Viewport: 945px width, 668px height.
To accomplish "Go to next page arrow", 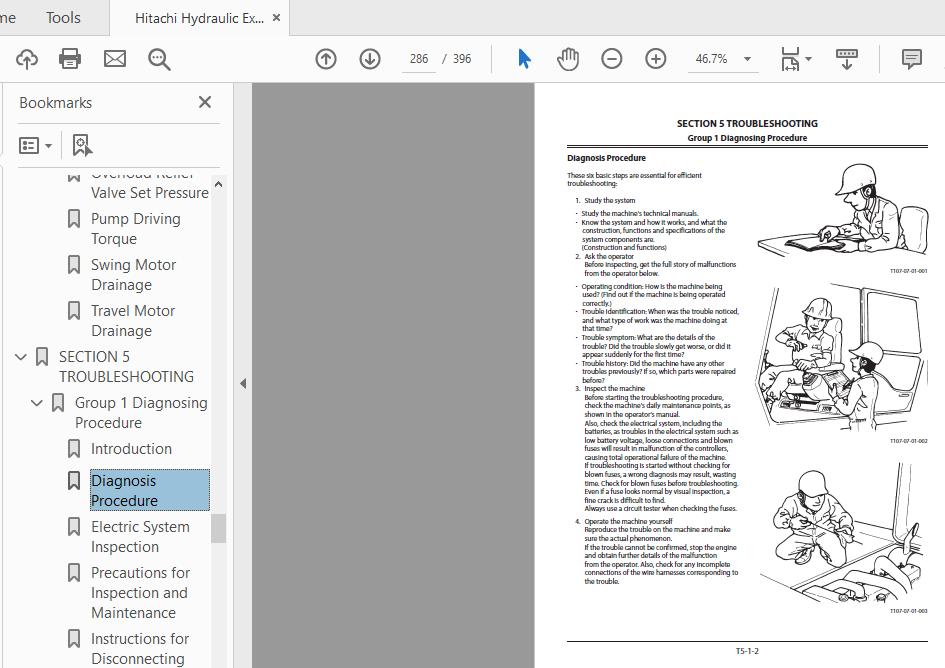I will click(x=370, y=59).
